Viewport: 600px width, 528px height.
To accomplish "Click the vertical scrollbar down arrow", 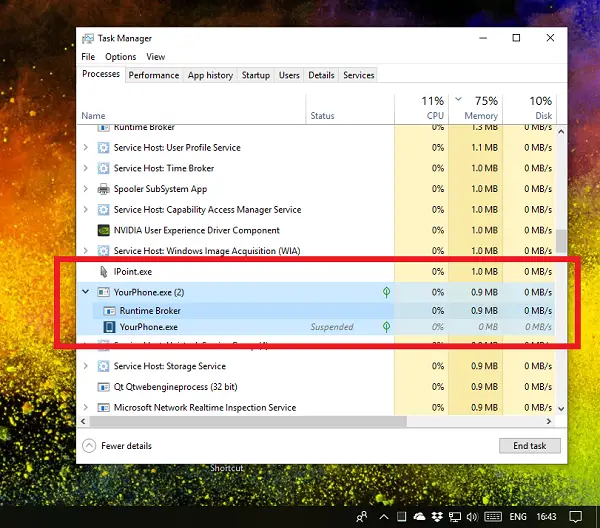I will (561, 409).
